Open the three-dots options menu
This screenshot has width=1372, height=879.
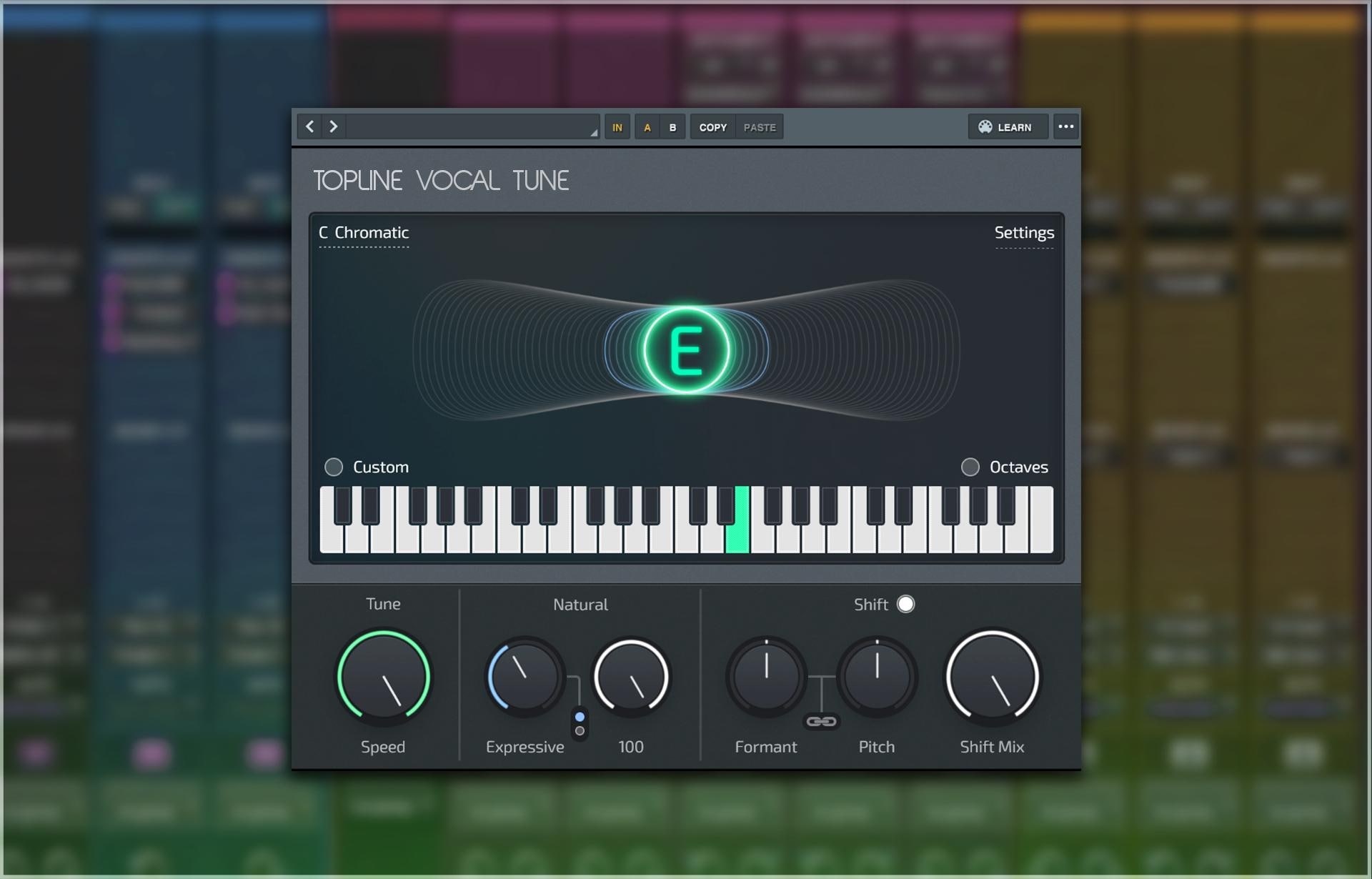pyautogui.click(x=1065, y=127)
